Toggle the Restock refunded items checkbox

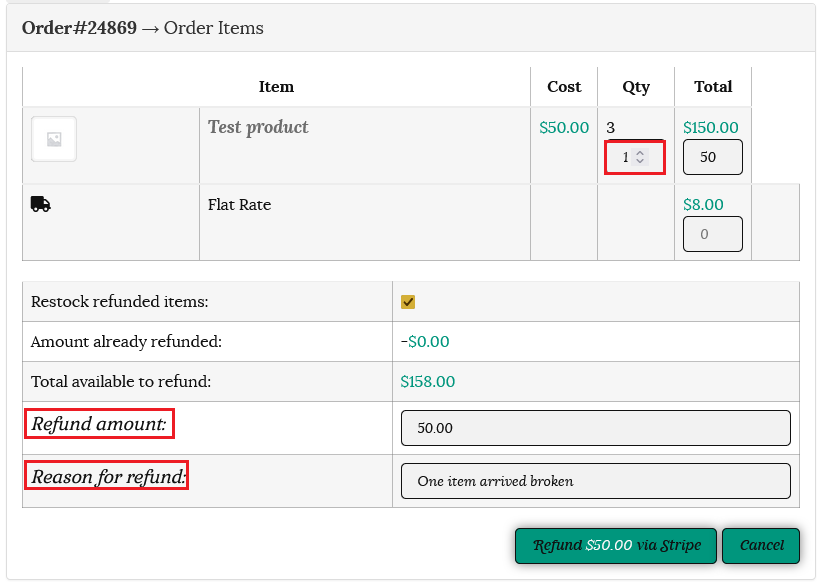coord(408,302)
